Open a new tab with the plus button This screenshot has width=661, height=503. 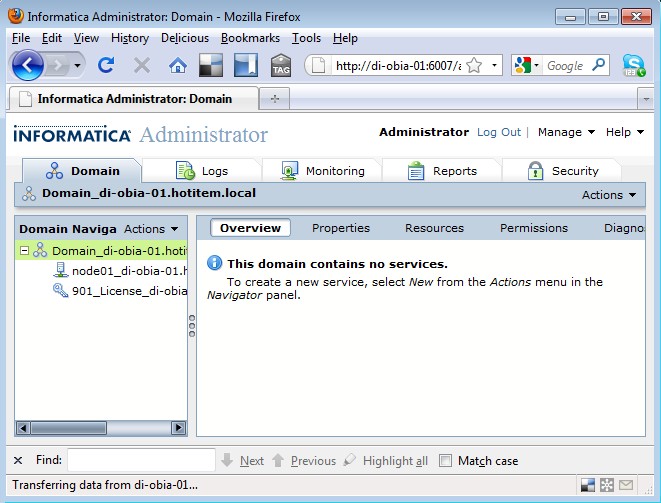tap(274, 99)
